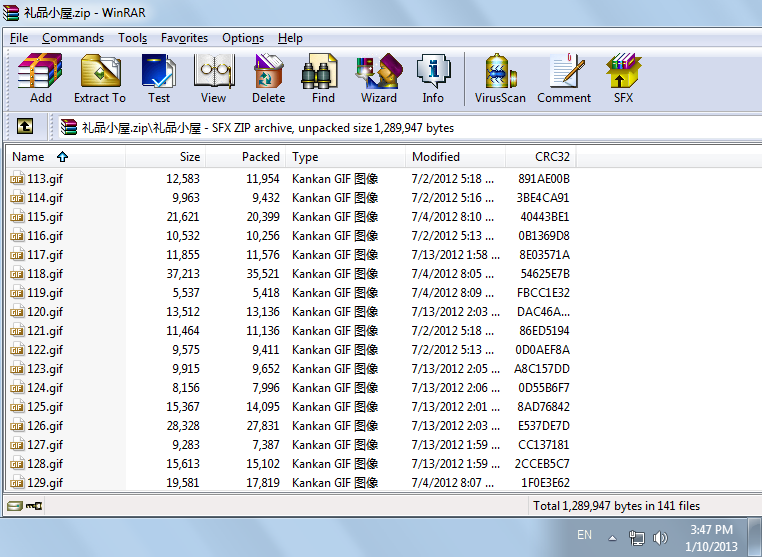Viewport: 762px width, 557px height.
Task: Go up one folder level
Action: pos(25,127)
